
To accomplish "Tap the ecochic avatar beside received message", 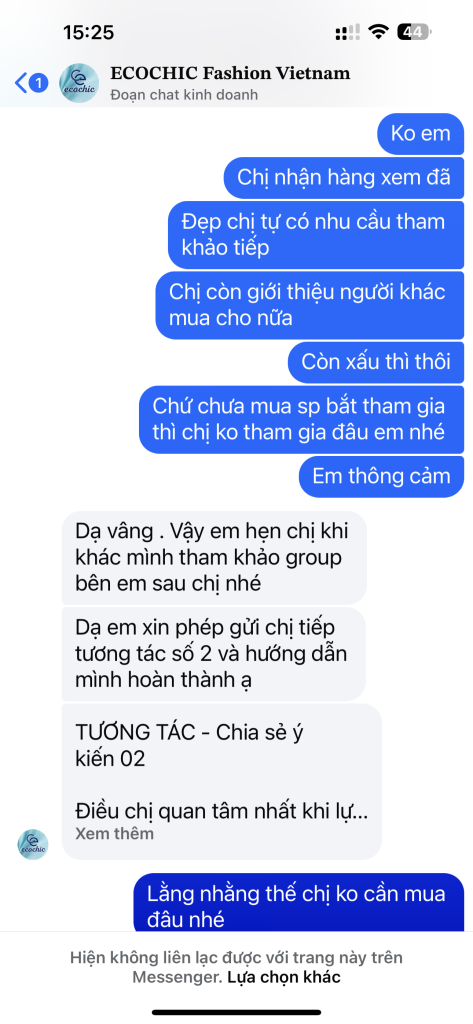I will [x=33, y=844].
